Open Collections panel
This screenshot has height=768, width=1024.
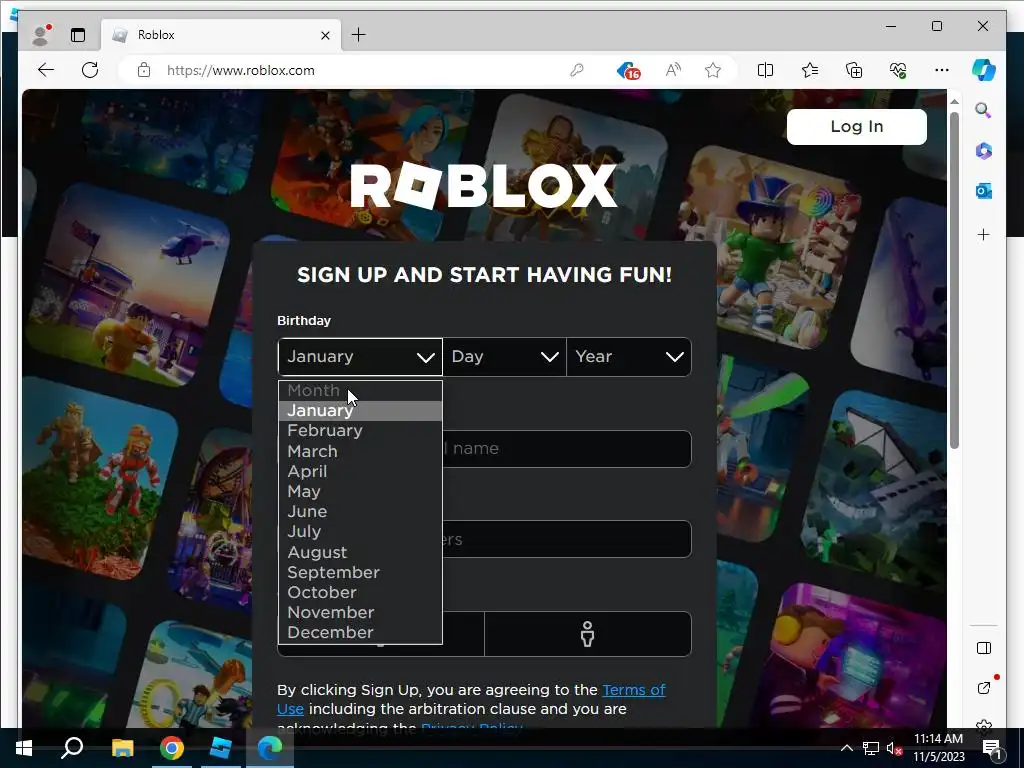(x=854, y=70)
